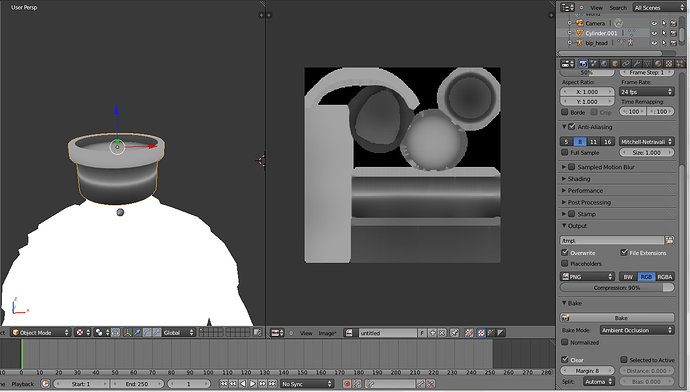
Task: Hide Cylinder.001 with its eye icon
Action: pyautogui.click(x=654, y=33)
